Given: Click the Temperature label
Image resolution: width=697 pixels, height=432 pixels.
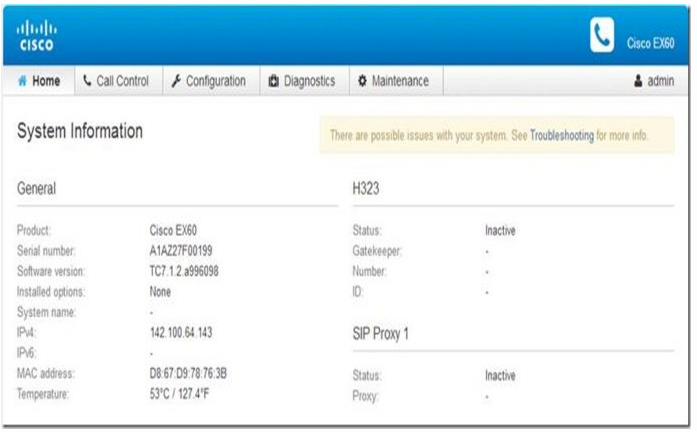Looking at the screenshot, I should pyautogui.click(x=43, y=394).
